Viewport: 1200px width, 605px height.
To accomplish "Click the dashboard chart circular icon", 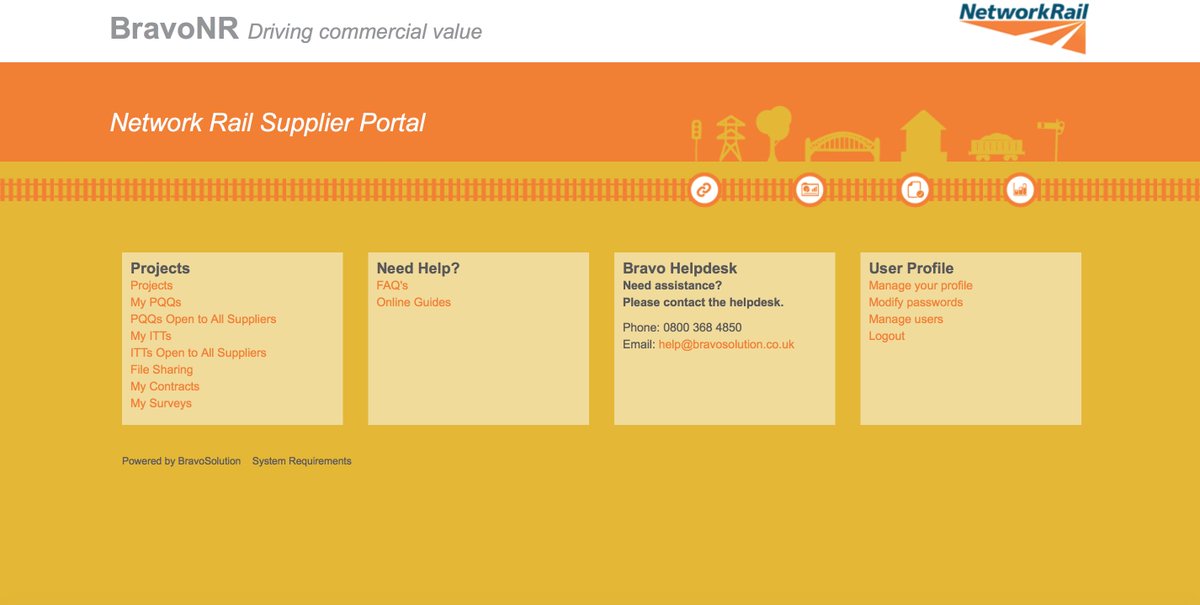I will (x=810, y=189).
